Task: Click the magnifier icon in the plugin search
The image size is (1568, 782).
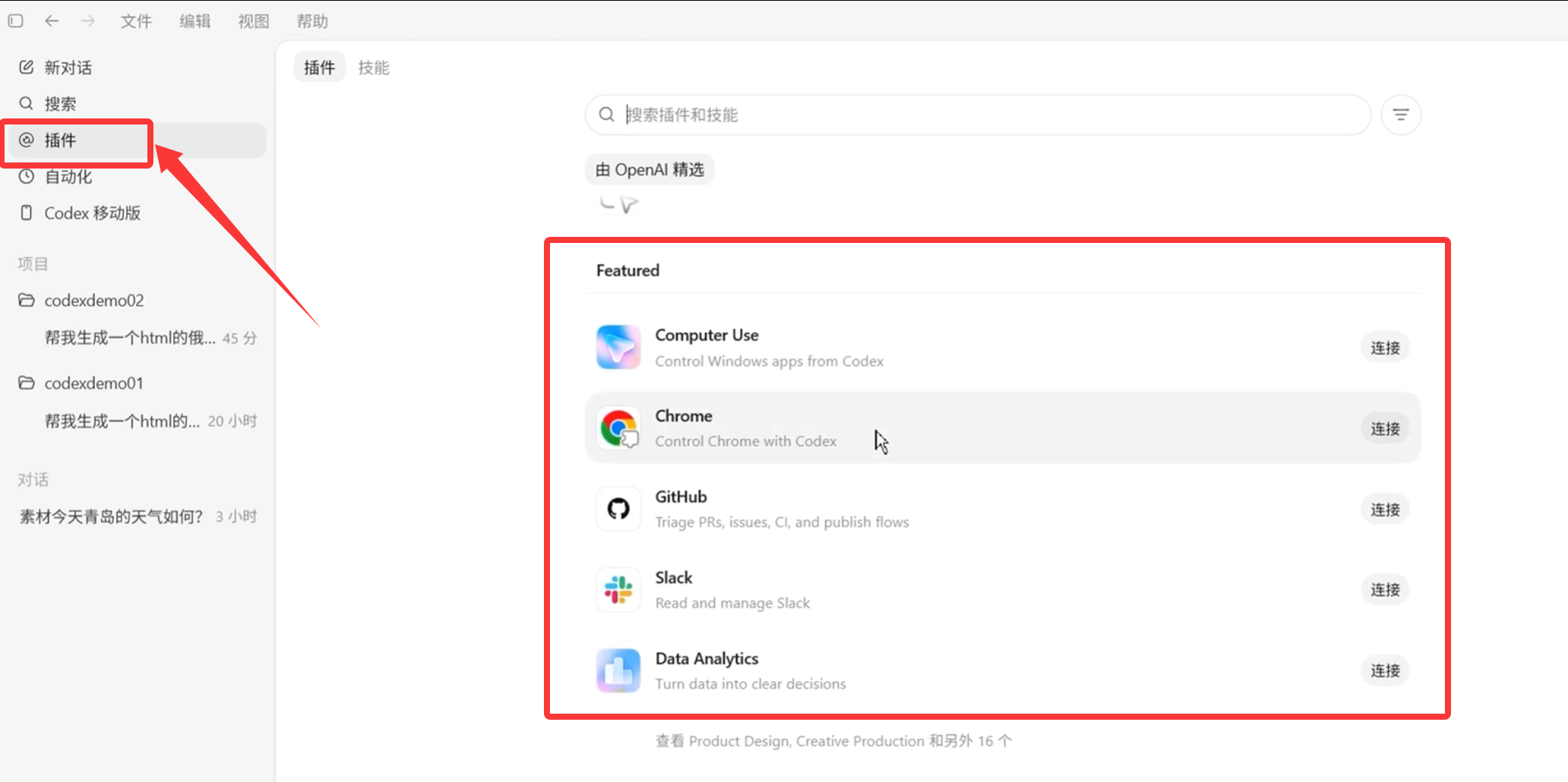Action: [x=606, y=115]
